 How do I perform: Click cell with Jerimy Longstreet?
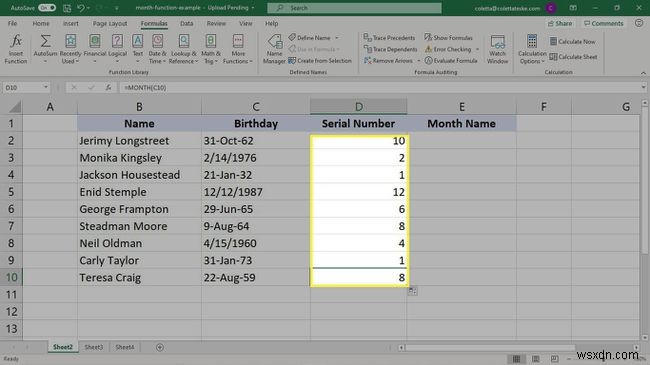pos(139,141)
